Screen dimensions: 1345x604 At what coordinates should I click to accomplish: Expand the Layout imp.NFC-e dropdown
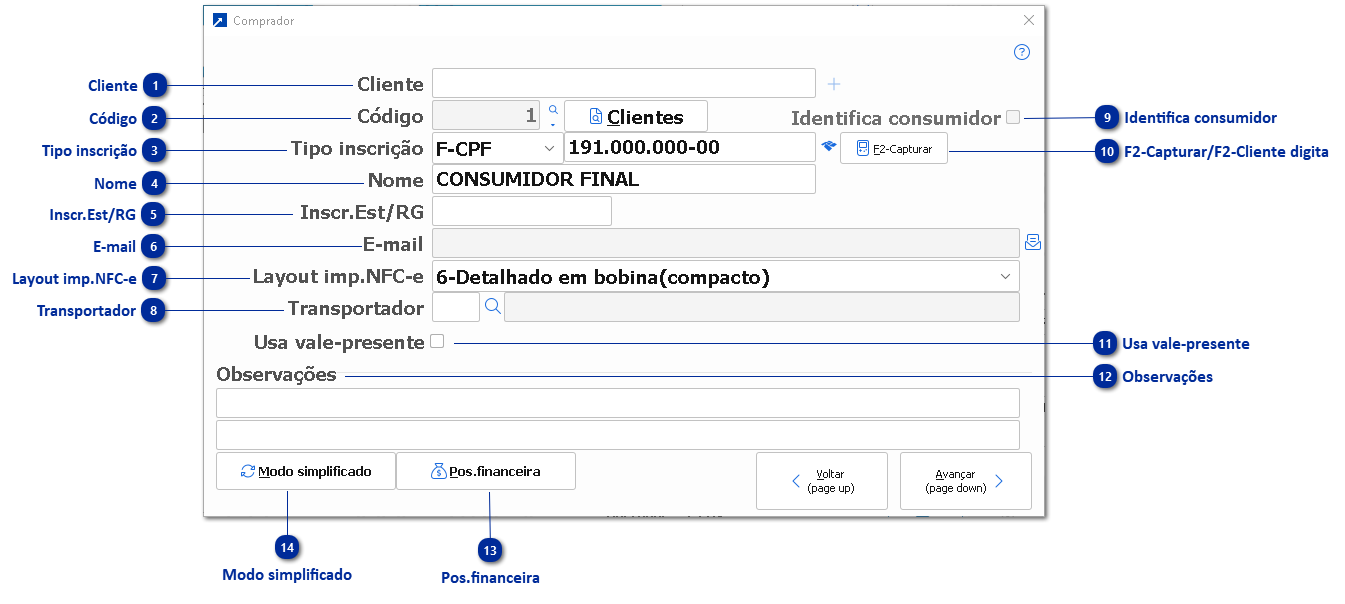(1004, 276)
